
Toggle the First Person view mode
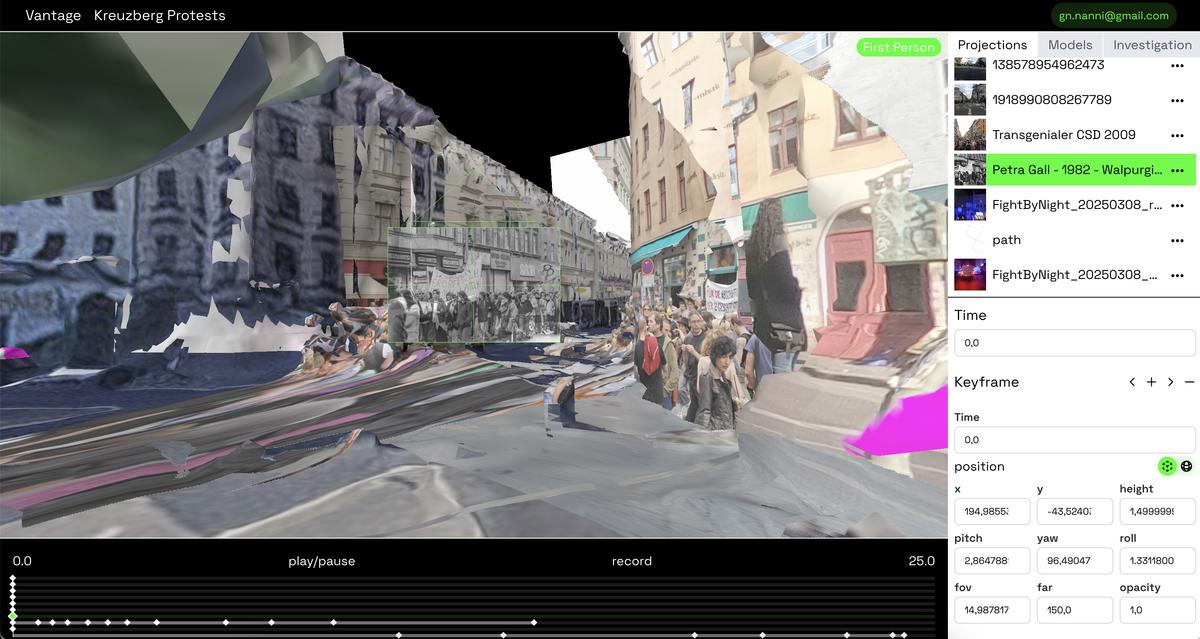point(898,47)
